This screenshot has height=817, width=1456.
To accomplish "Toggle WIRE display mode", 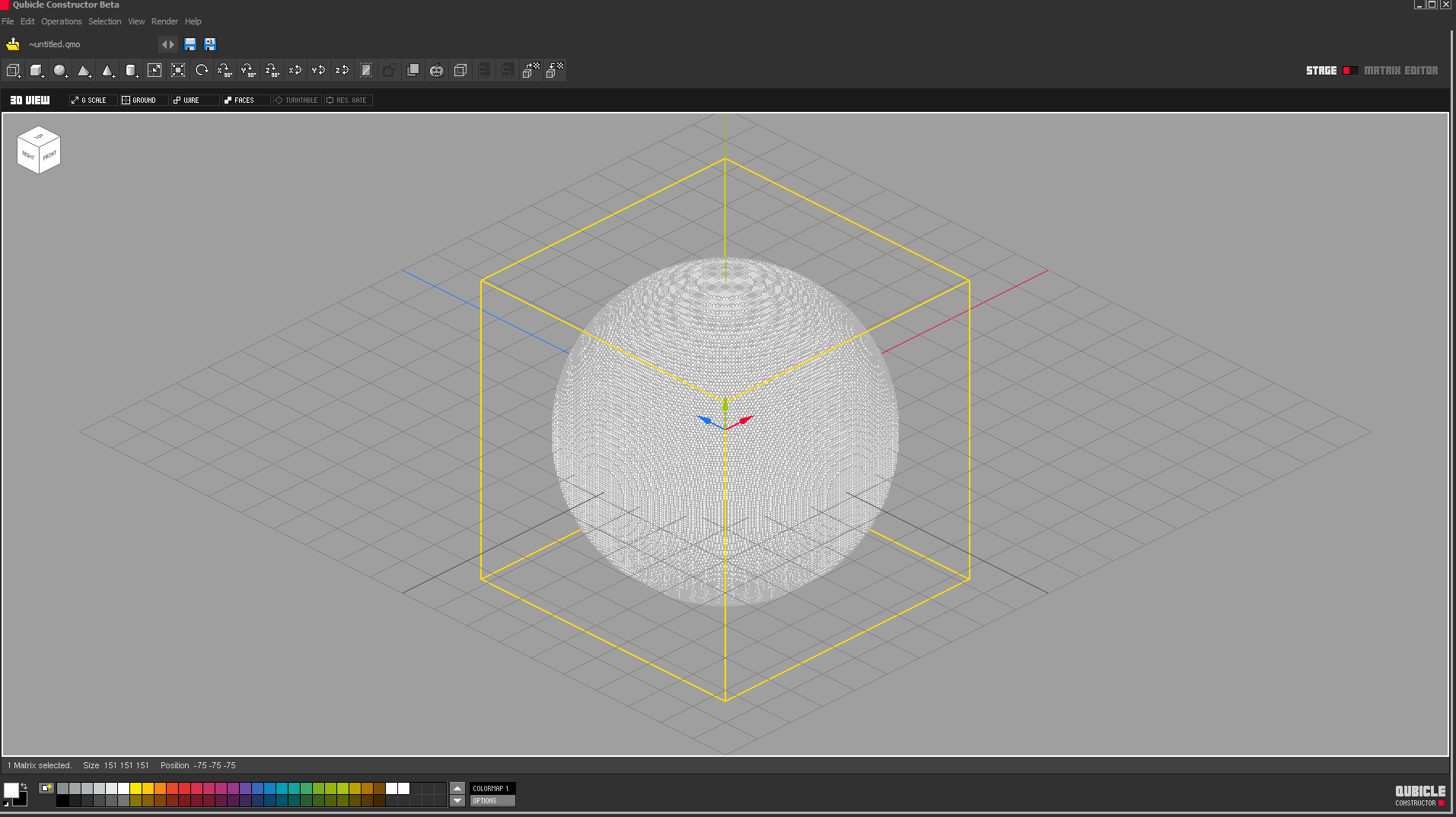I will tap(195, 101).
